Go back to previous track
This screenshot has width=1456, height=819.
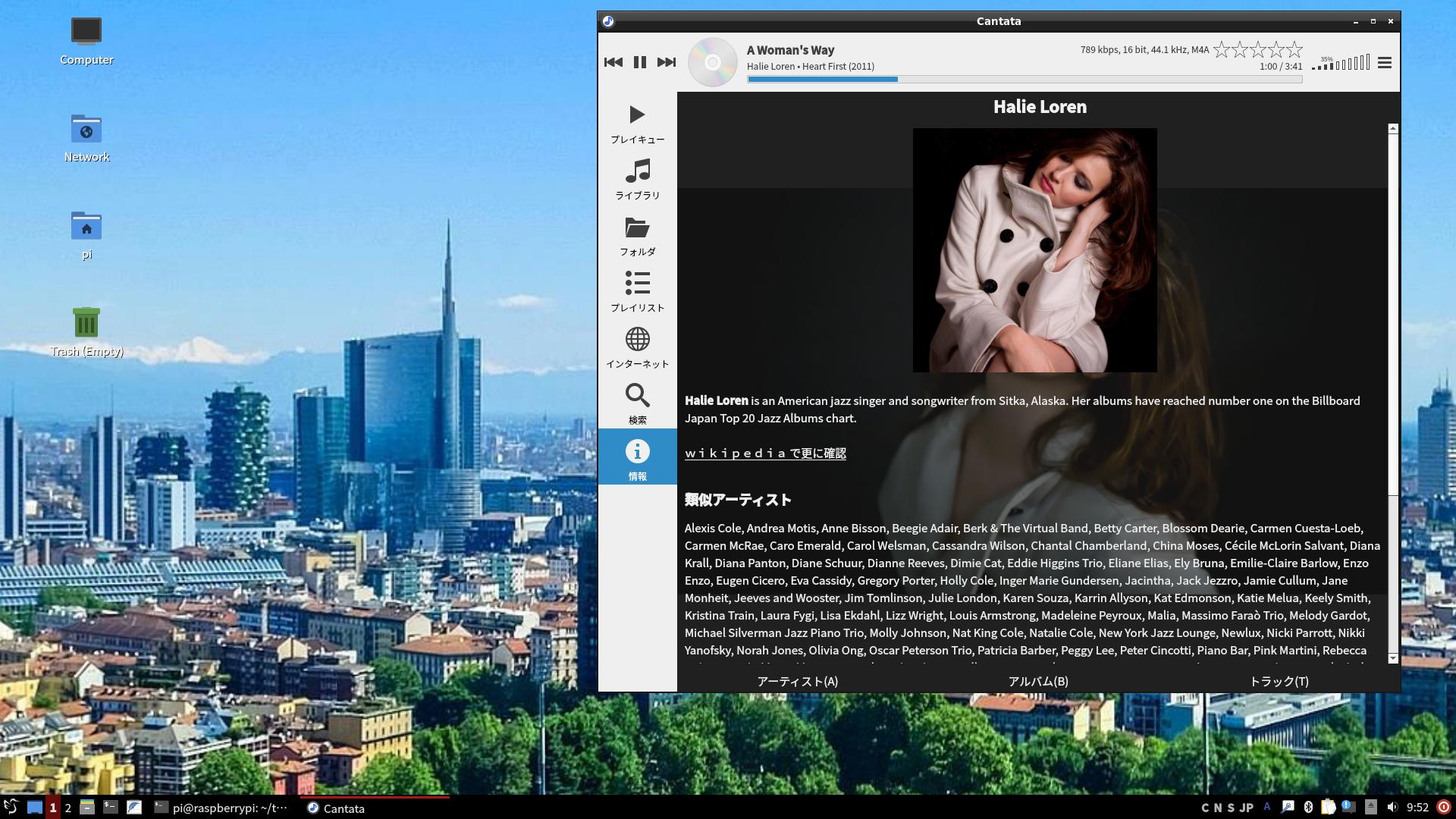click(x=613, y=62)
